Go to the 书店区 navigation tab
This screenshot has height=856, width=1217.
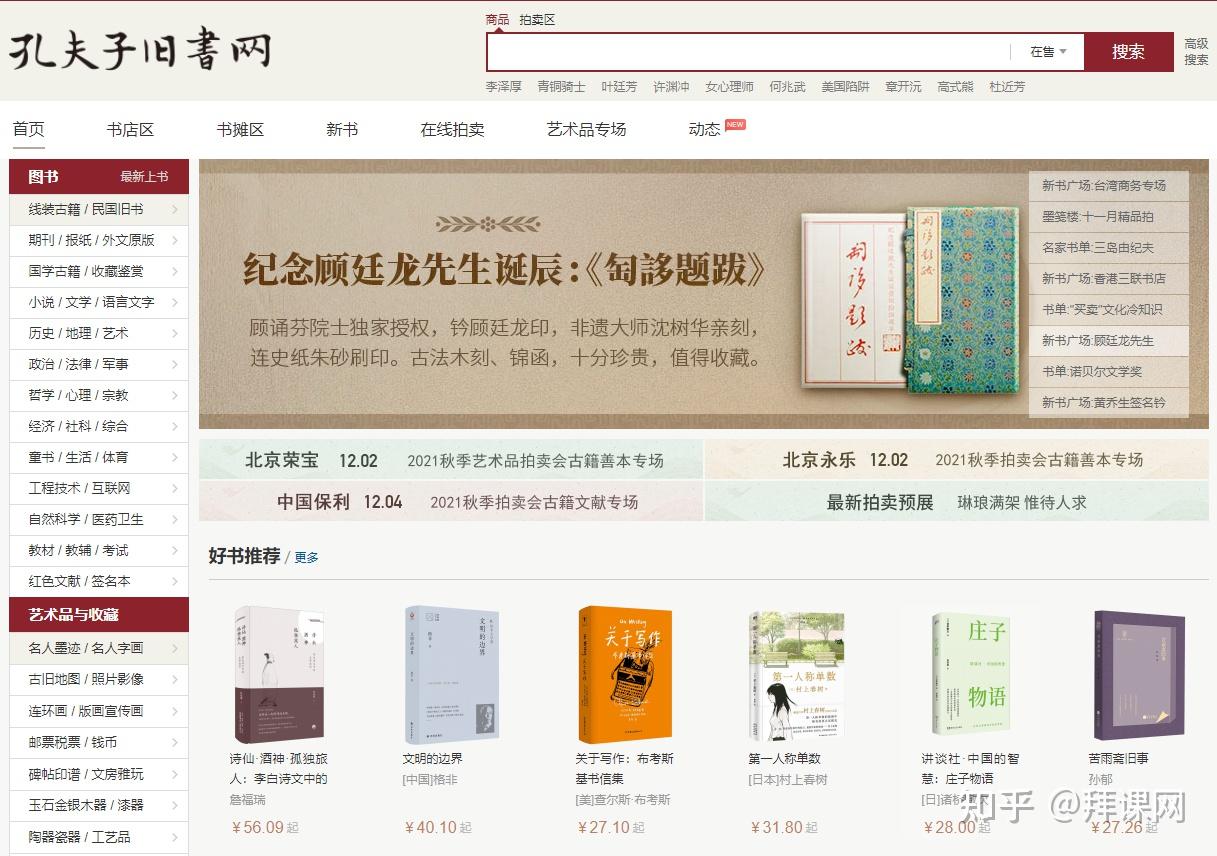point(130,129)
